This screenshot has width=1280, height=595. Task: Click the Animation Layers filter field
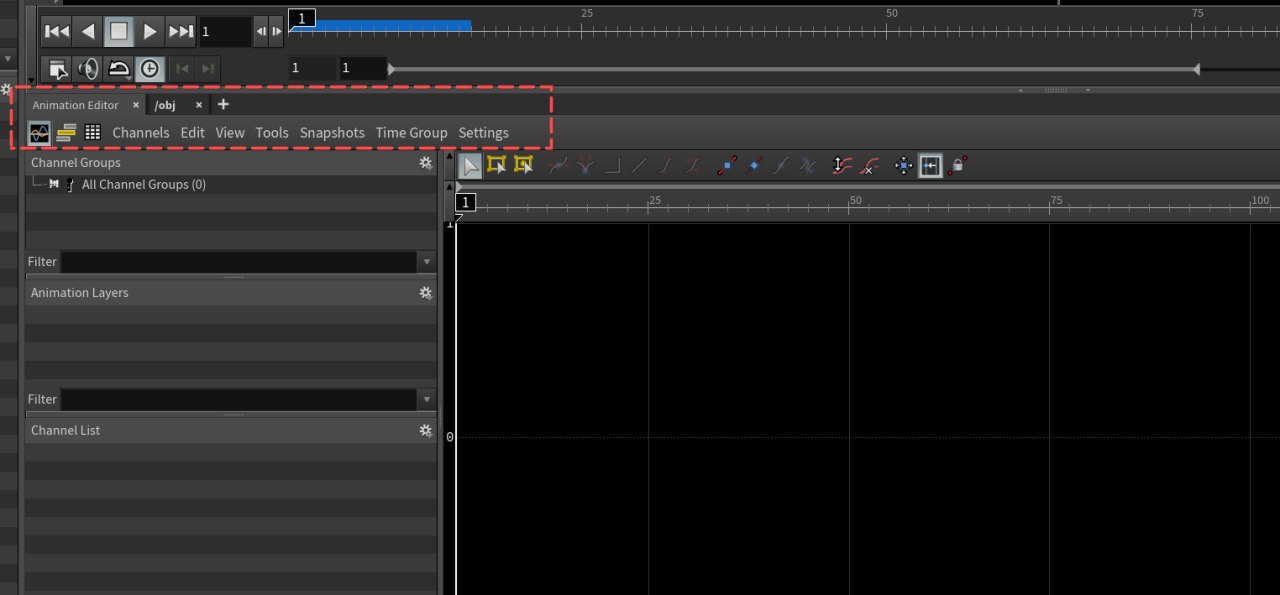[239, 400]
